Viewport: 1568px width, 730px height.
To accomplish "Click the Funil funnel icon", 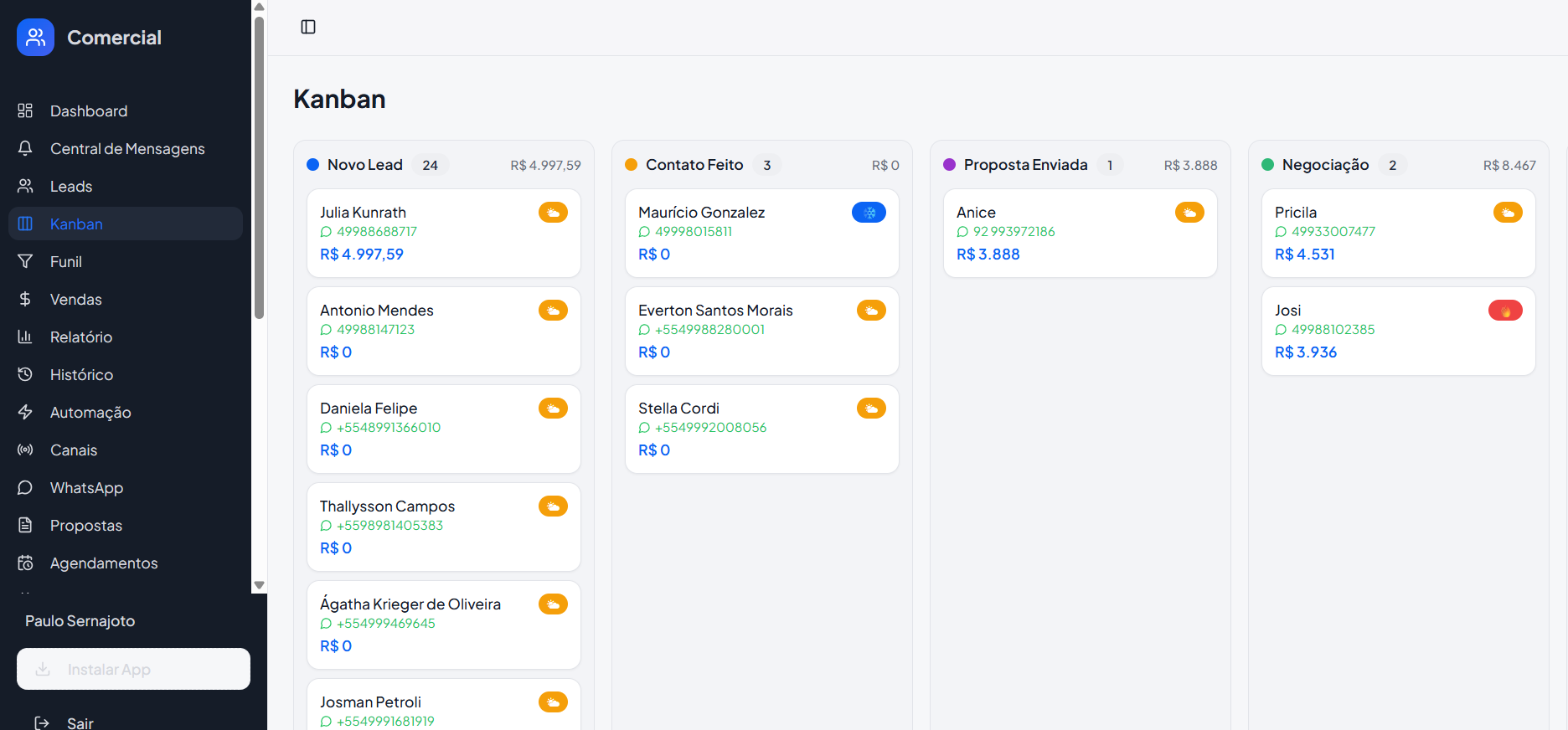I will 25,261.
